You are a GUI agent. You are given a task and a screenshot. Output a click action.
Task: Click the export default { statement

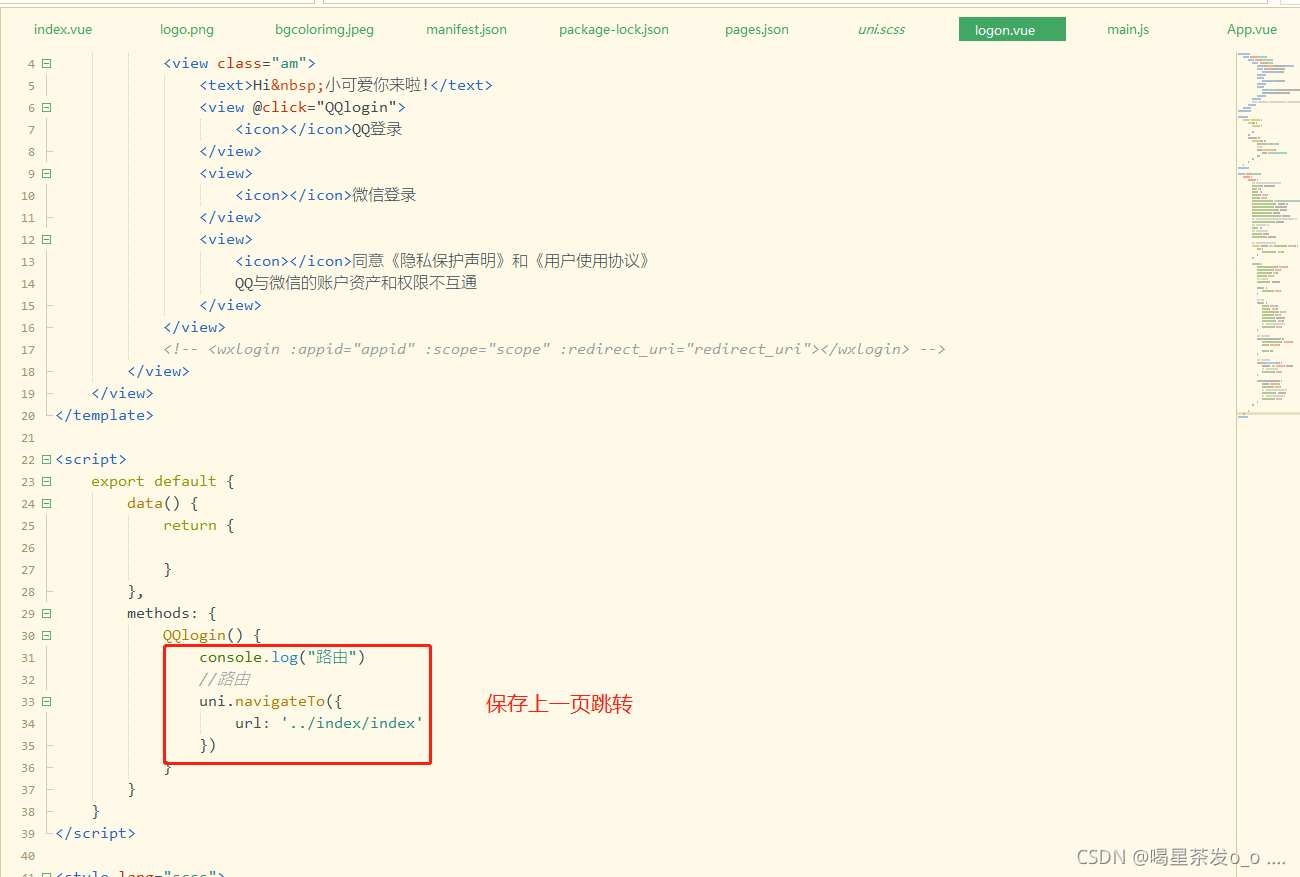[x=162, y=481]
